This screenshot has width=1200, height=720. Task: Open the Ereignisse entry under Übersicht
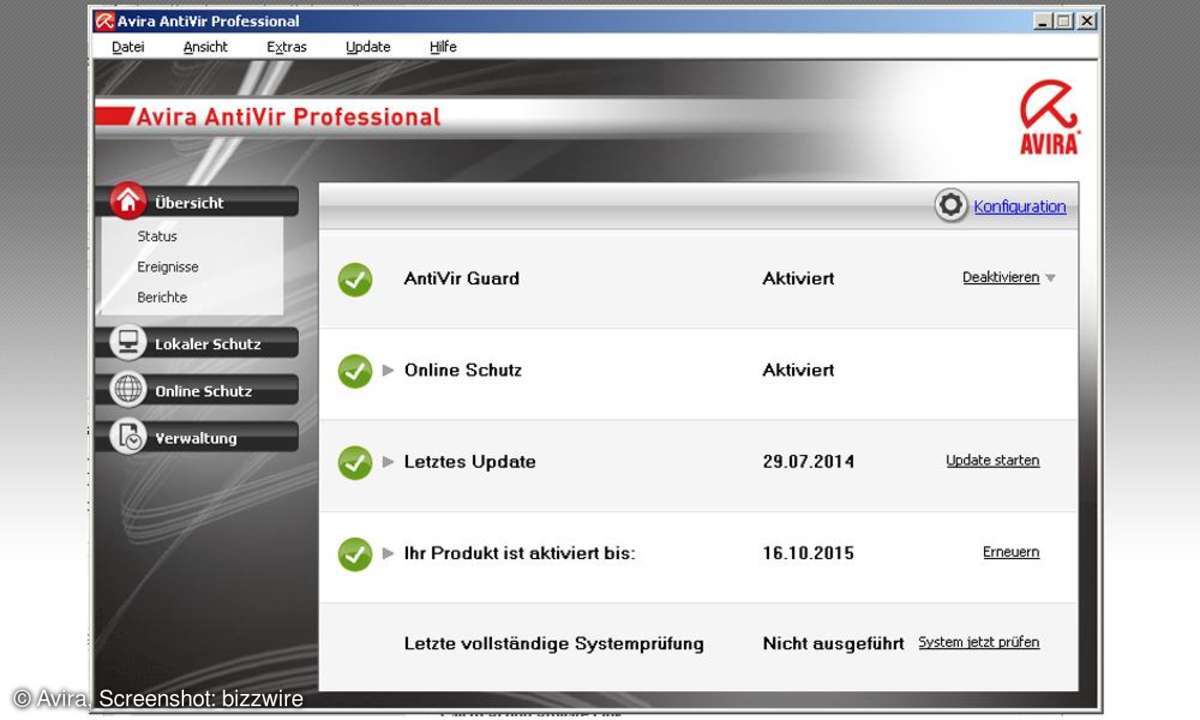(x=168, y=267)
